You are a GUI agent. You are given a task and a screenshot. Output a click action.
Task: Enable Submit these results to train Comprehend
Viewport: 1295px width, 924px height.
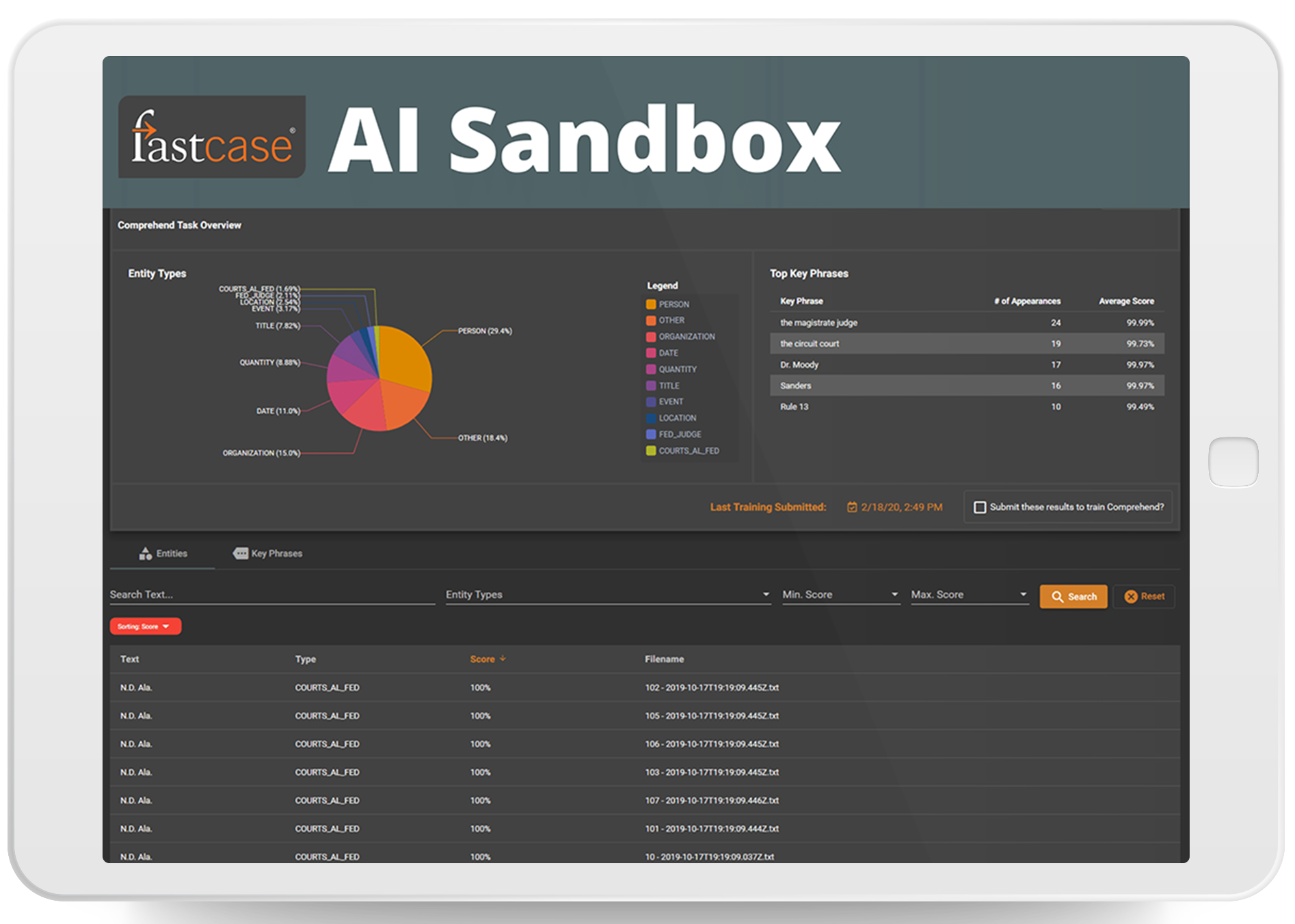pyautogui.click(x=980, y=507)
